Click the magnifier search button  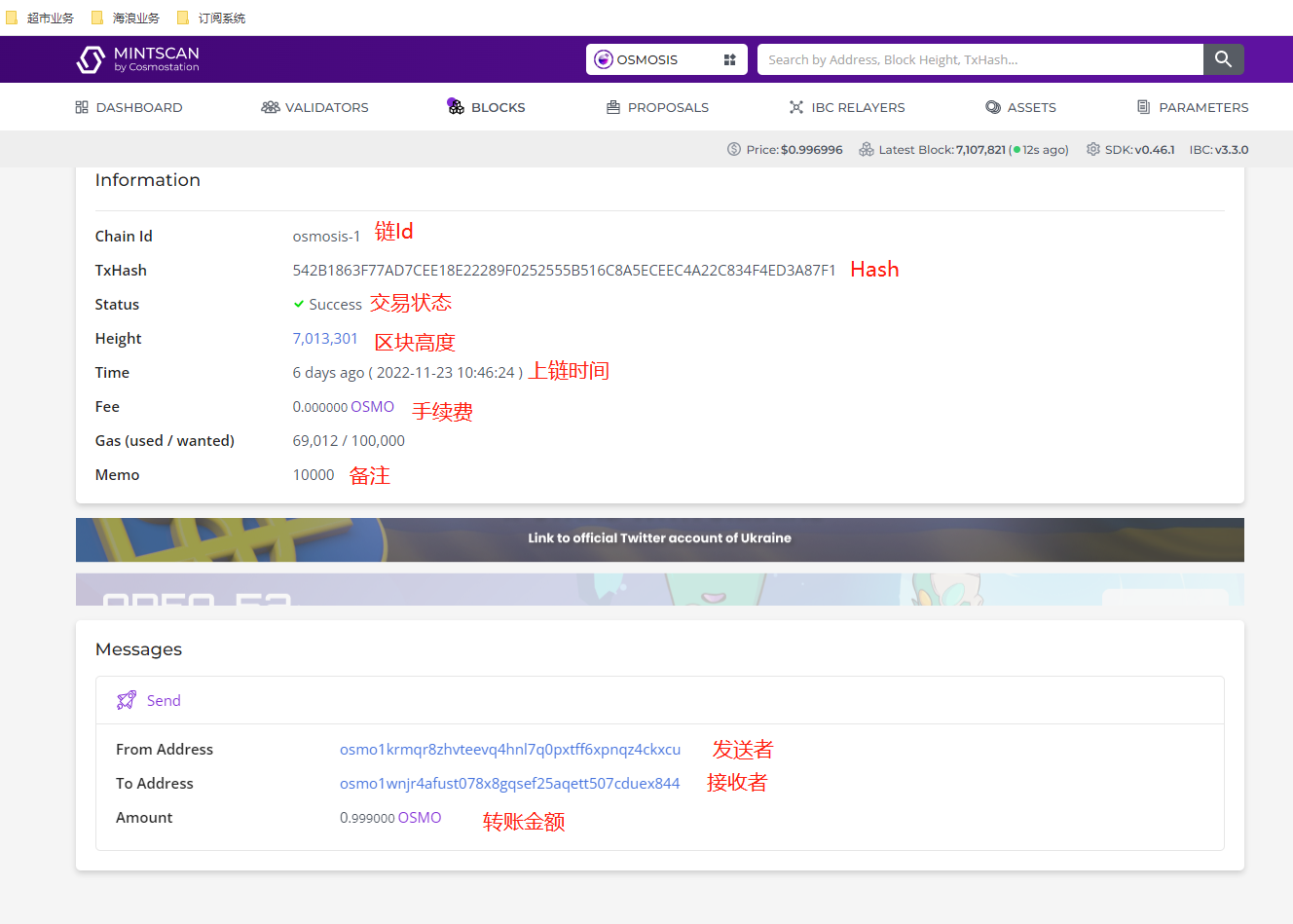click(1223, 59)
